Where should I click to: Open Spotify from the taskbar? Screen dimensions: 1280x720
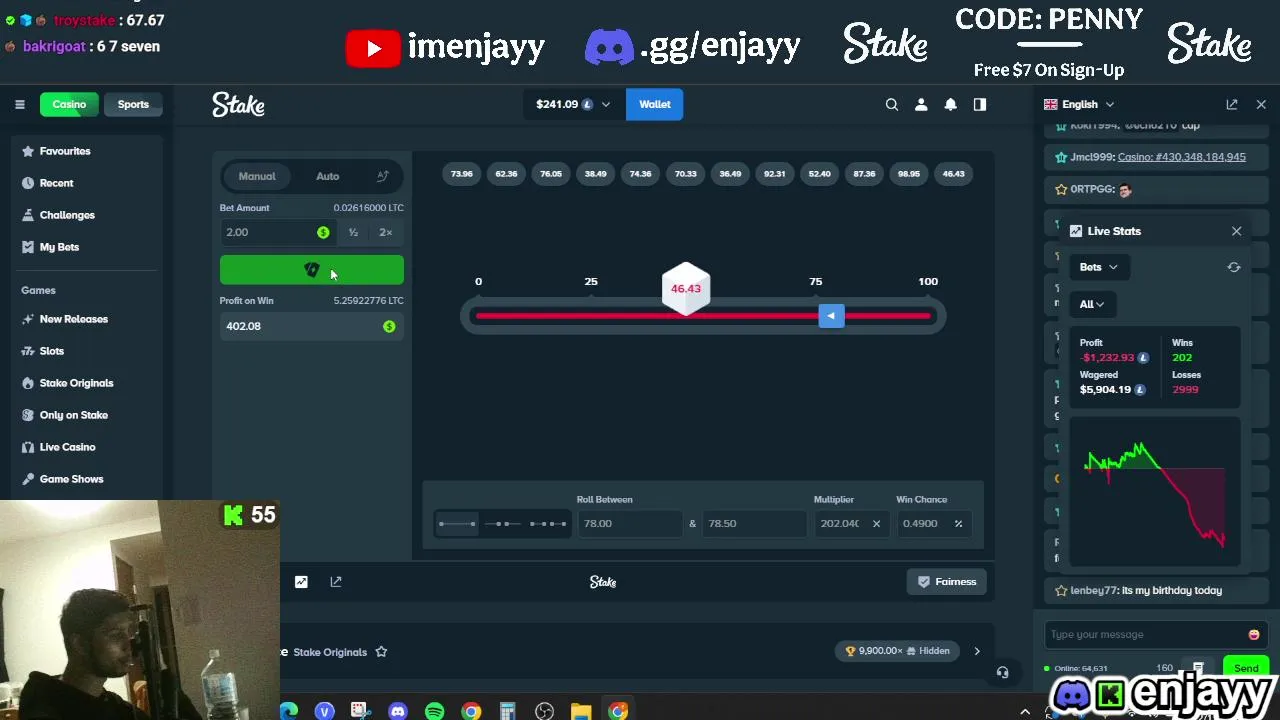pyautogui.click(x=434, y=711)
